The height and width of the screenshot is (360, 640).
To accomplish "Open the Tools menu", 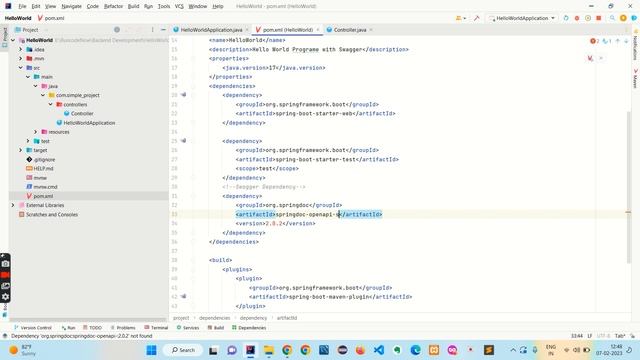I will [x=164, y=6].
